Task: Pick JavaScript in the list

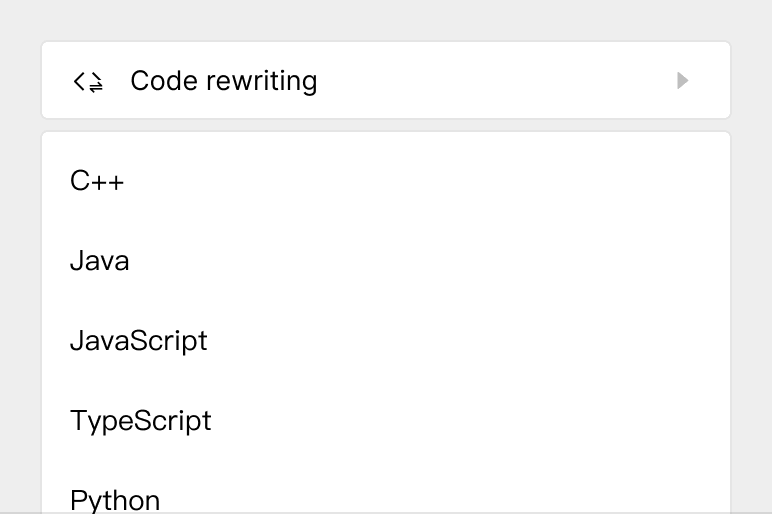Action: pyautogui.click(x=138, y=341)
